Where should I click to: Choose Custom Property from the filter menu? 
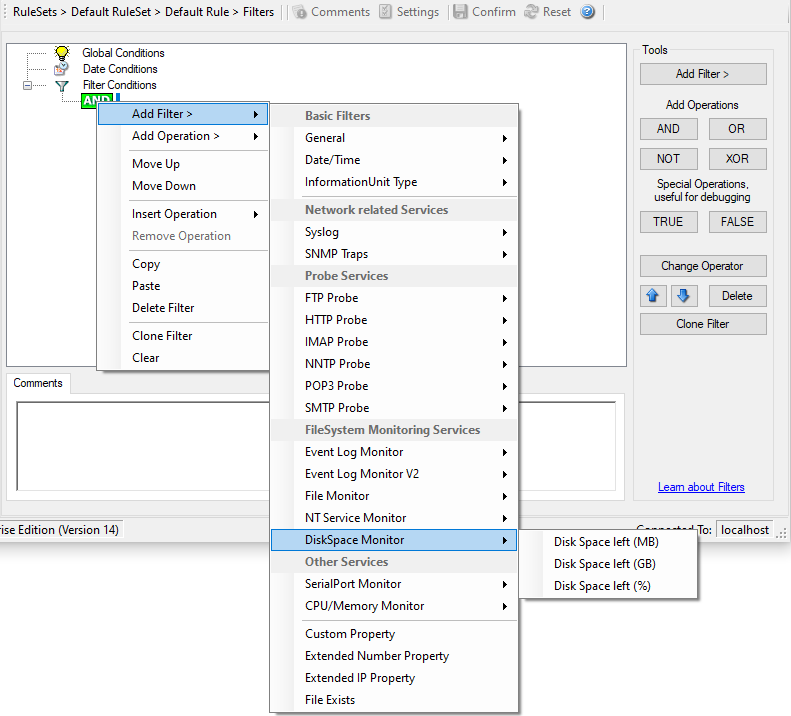click(x=350, y=634)
